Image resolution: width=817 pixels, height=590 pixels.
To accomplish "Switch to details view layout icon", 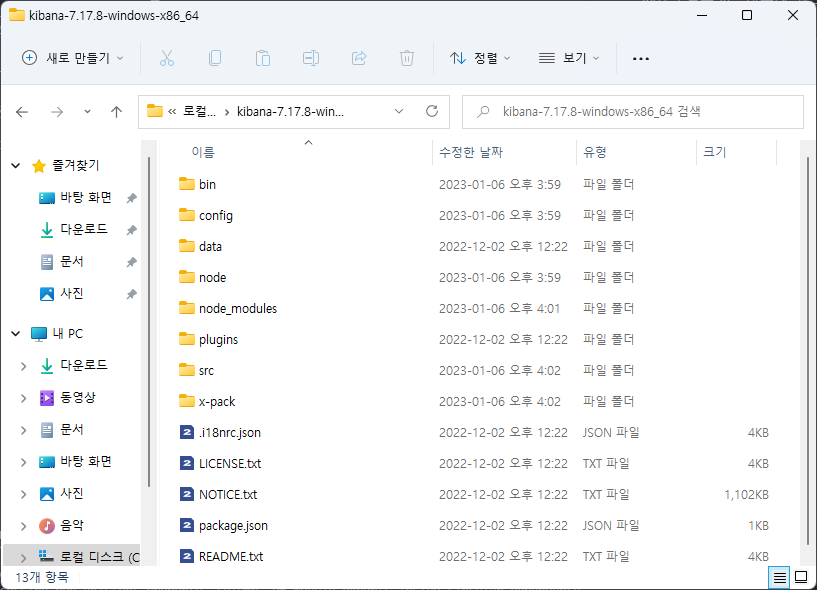I will coord(779,577).
